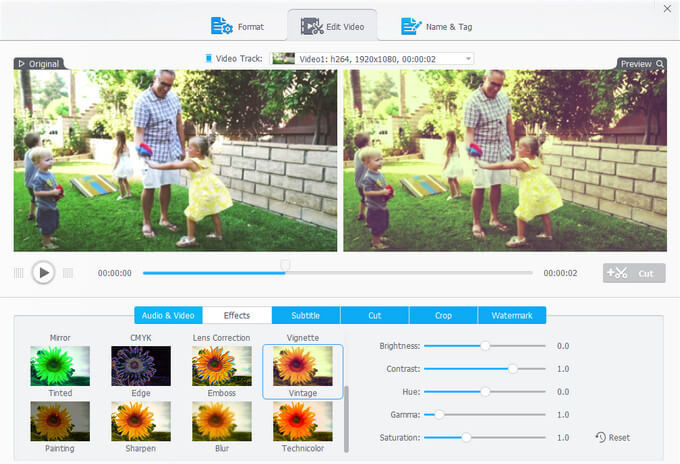Switch to the Edit Video tab
680x464 pixels.
(x=332, y=26)
